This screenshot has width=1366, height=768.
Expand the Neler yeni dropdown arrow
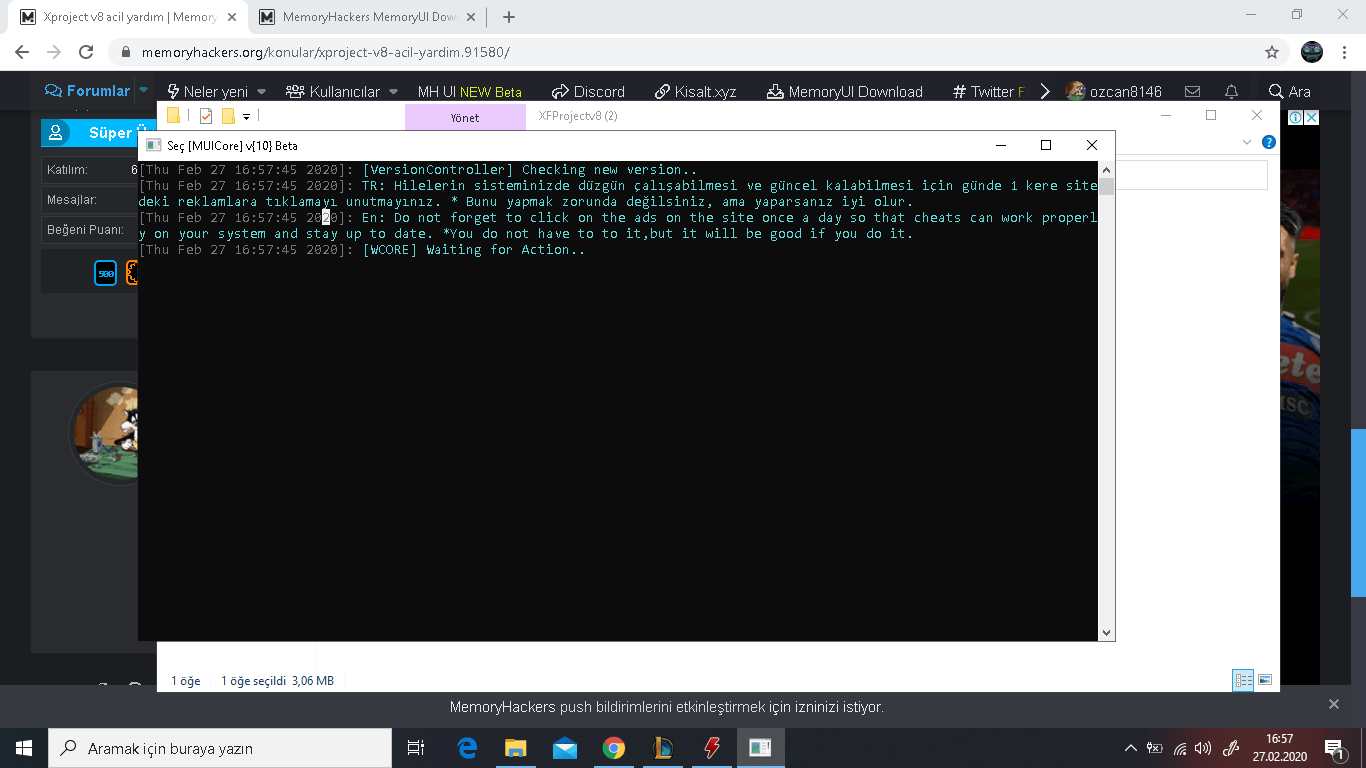pyautogui.click(x=262, y=92)
